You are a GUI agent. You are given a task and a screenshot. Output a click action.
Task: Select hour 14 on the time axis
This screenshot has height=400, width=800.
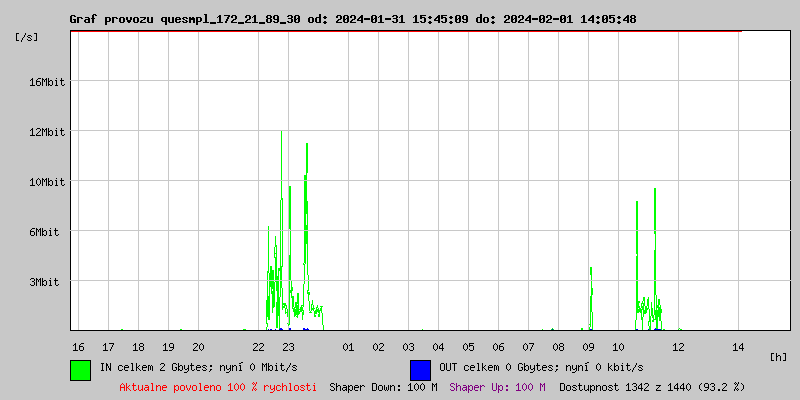[738, 347]
